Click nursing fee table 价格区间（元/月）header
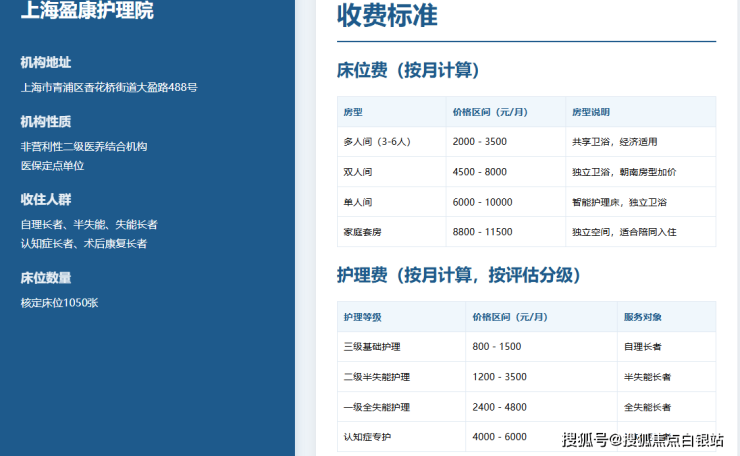Screen dimensions: 740x456 [510, 317]
